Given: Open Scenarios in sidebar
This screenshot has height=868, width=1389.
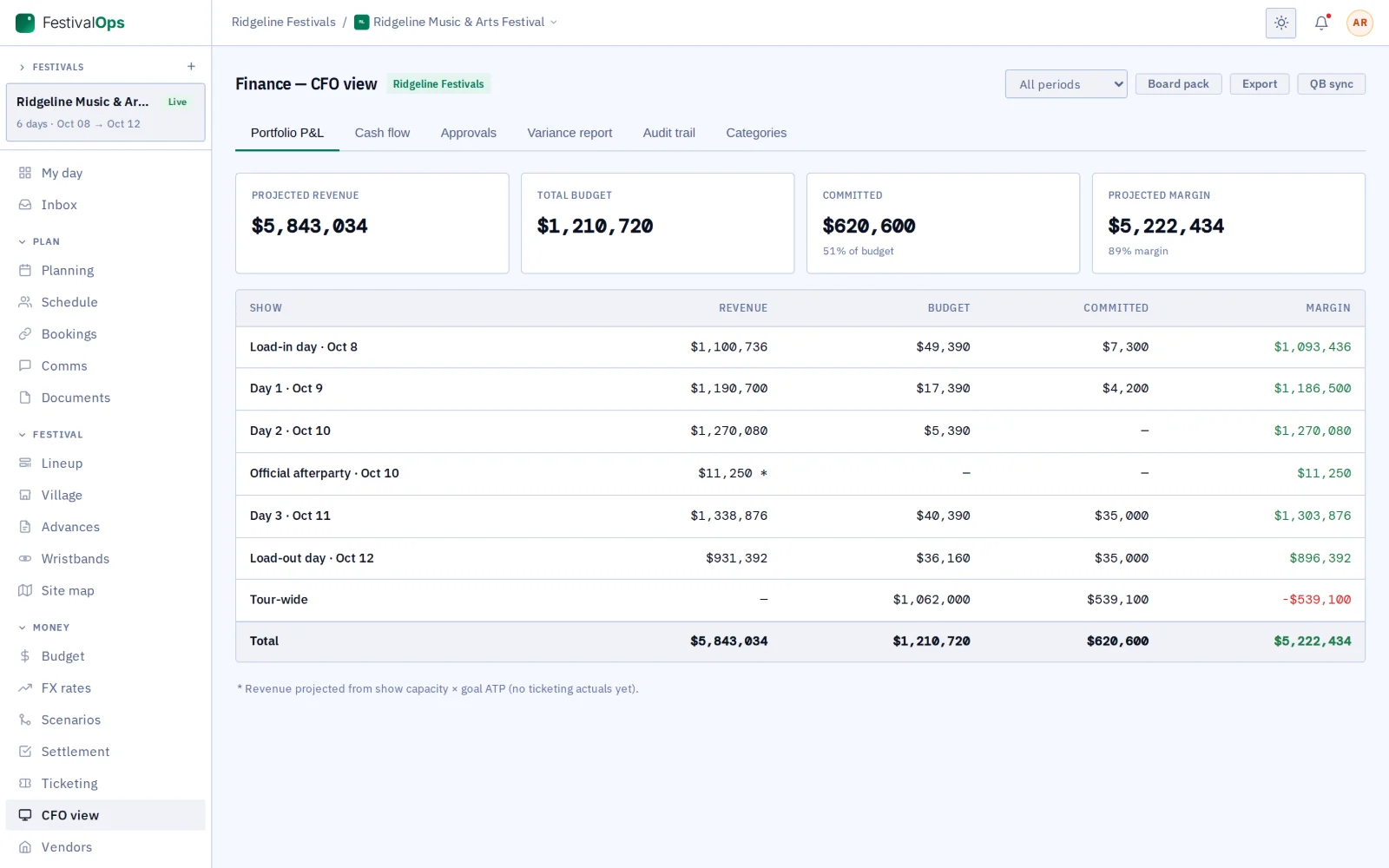Looking at the screenshot, I should point(106,720).
